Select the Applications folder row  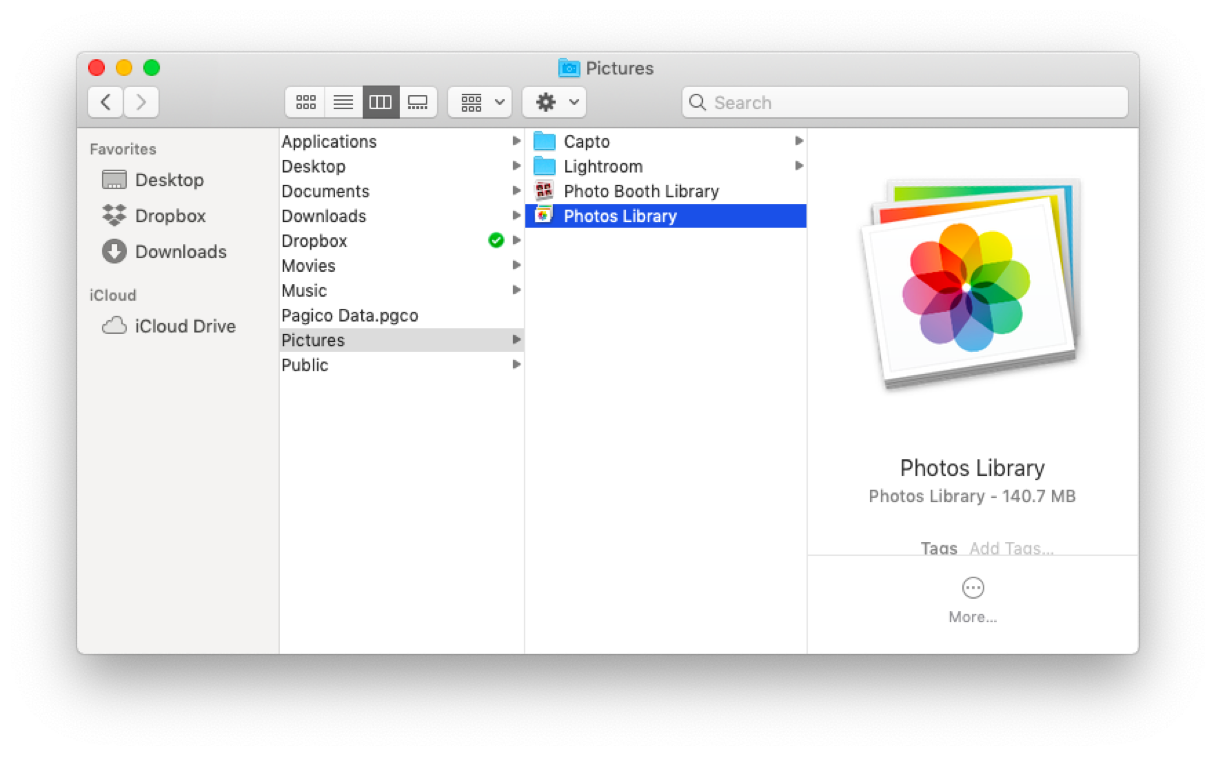pyautogui.click(x=402, y=142)
